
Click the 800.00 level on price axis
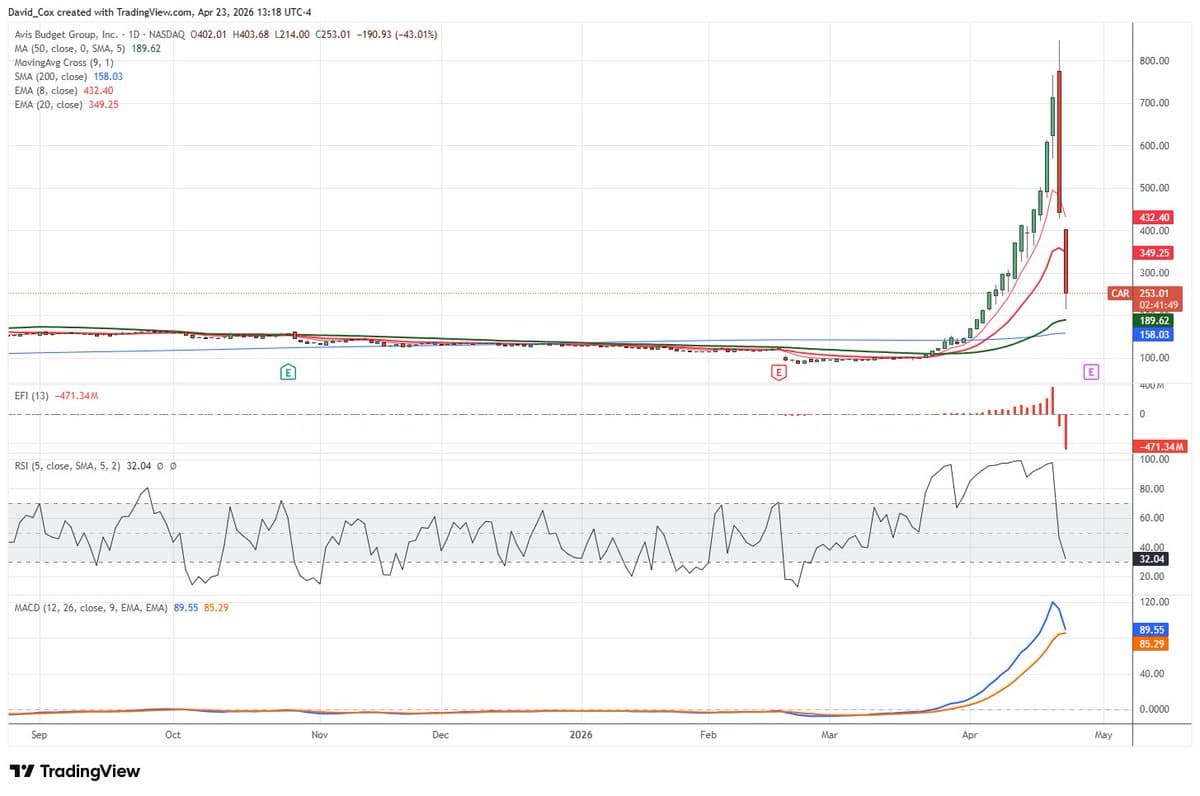click(1154, 61)
